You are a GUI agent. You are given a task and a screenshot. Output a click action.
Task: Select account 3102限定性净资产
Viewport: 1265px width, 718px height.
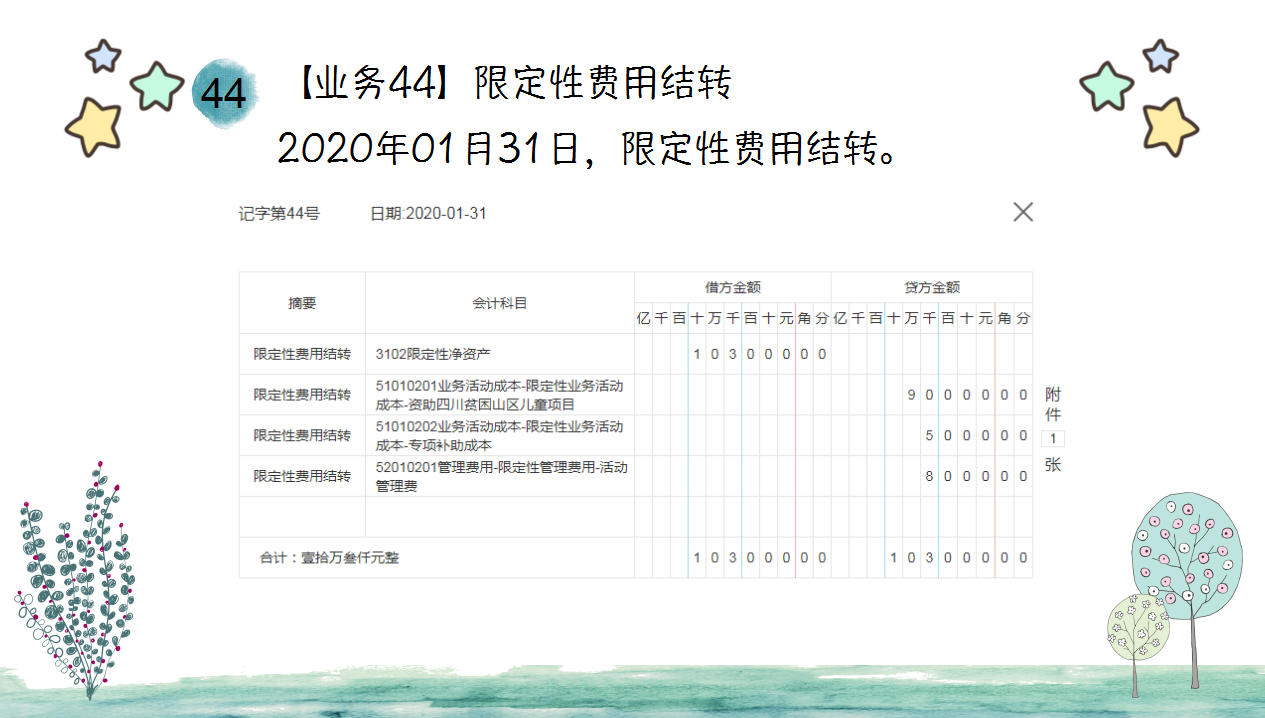point(500,354)
